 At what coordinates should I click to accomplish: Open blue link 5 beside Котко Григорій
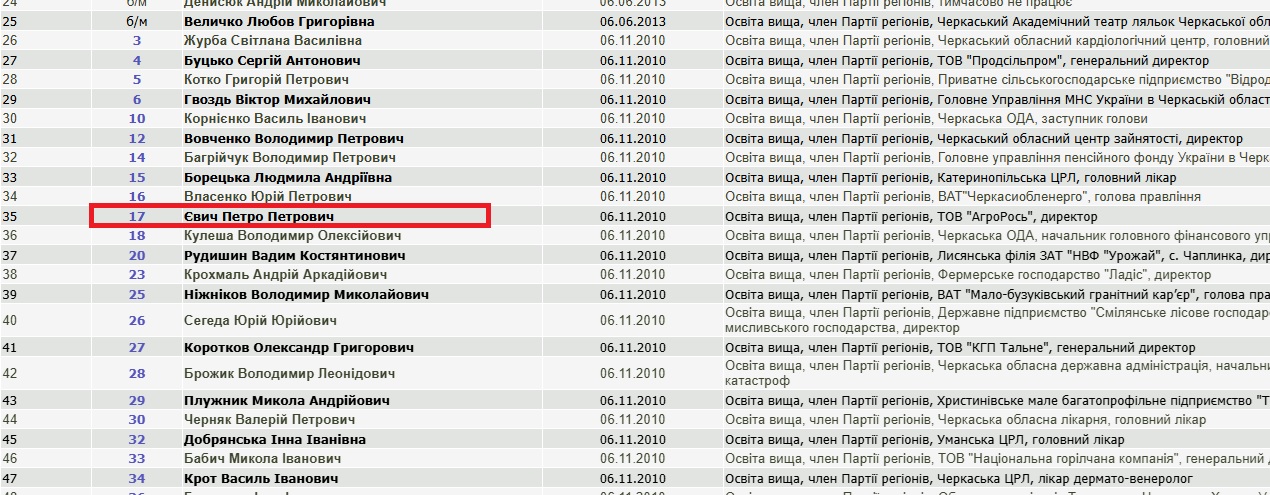tap(137, 80)
